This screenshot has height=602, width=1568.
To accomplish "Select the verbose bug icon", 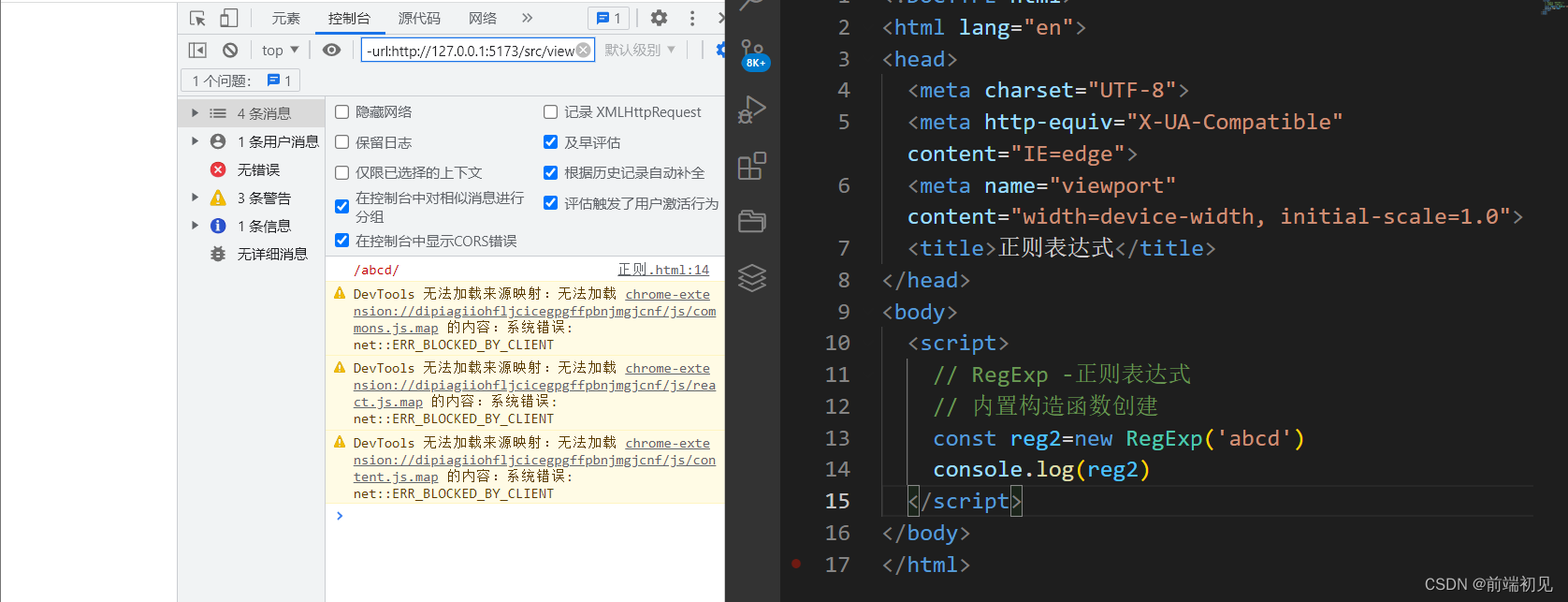I will pos(218,254).
